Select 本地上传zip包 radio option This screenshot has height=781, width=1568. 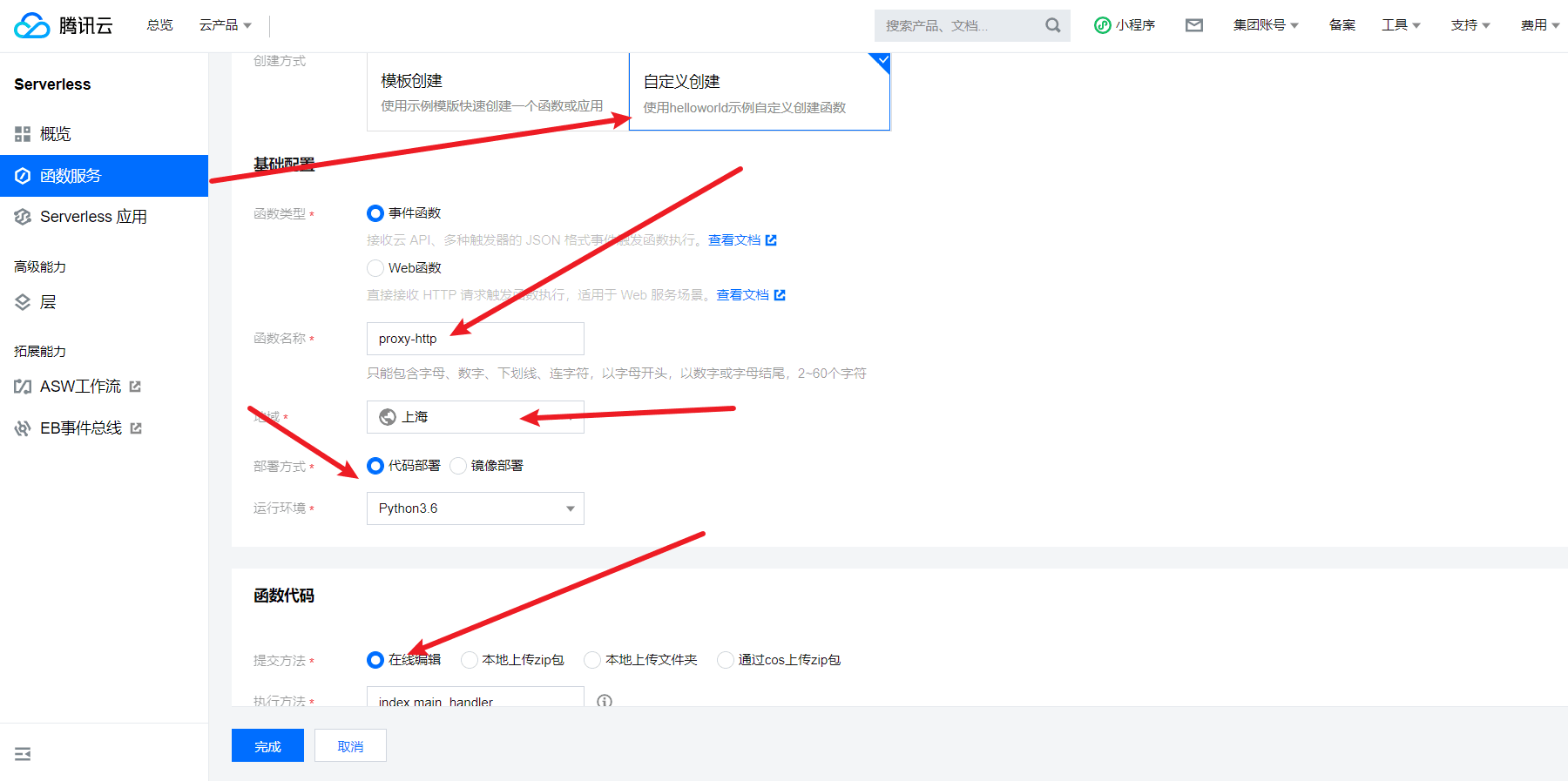[x=470, y=660]
